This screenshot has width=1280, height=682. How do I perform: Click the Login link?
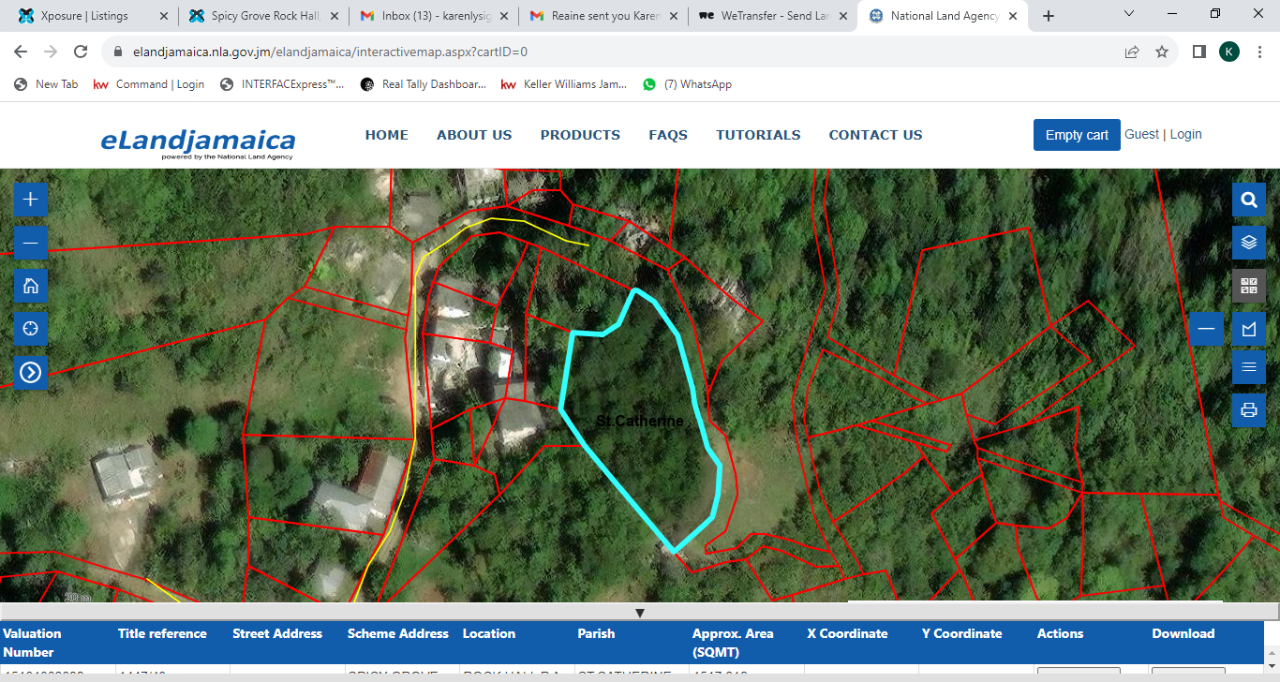[x=1186, y=134]
